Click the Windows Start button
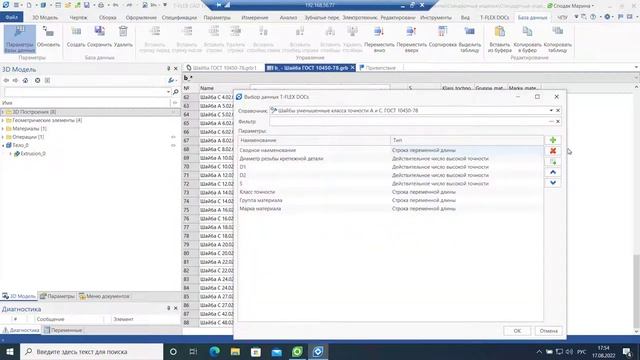 click(9, 351)
